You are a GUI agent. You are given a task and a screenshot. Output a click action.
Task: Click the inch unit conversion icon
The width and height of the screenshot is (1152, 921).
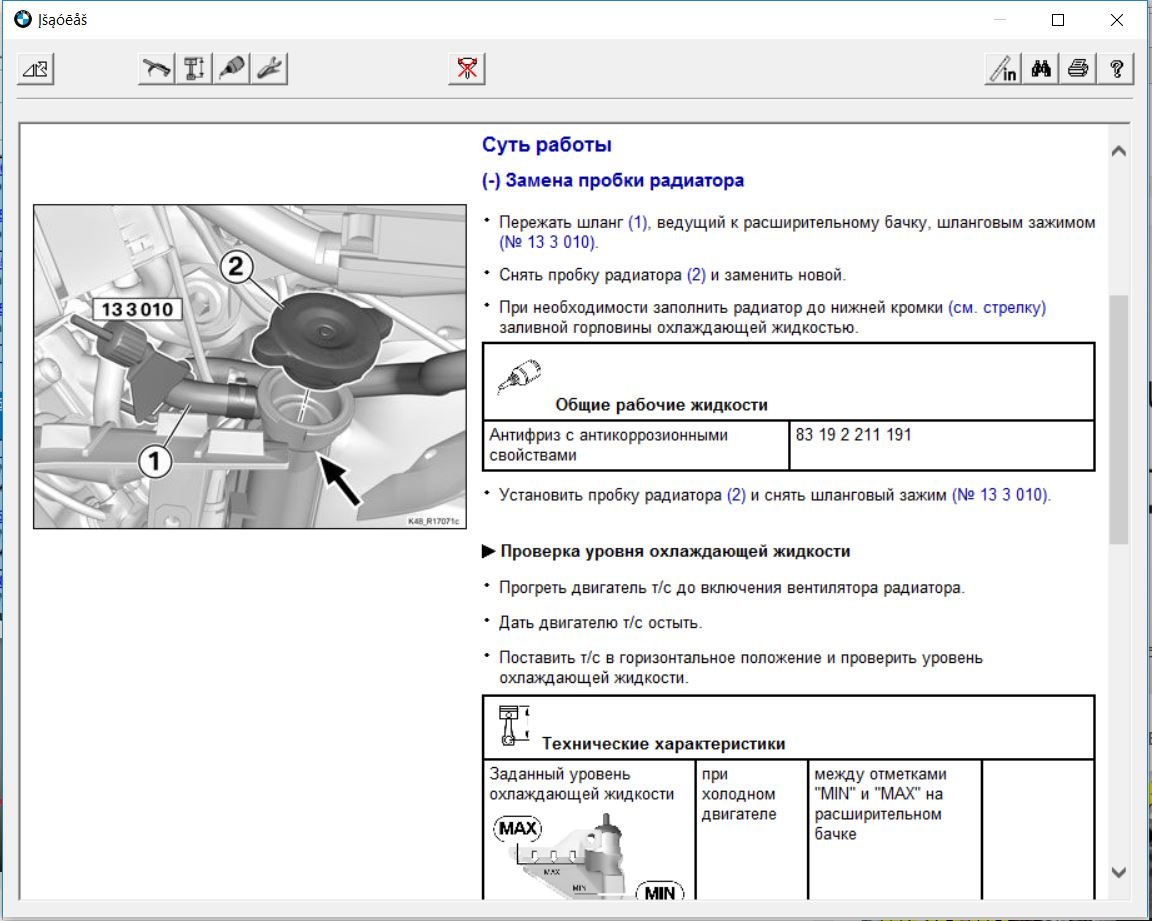[1002, 69]
